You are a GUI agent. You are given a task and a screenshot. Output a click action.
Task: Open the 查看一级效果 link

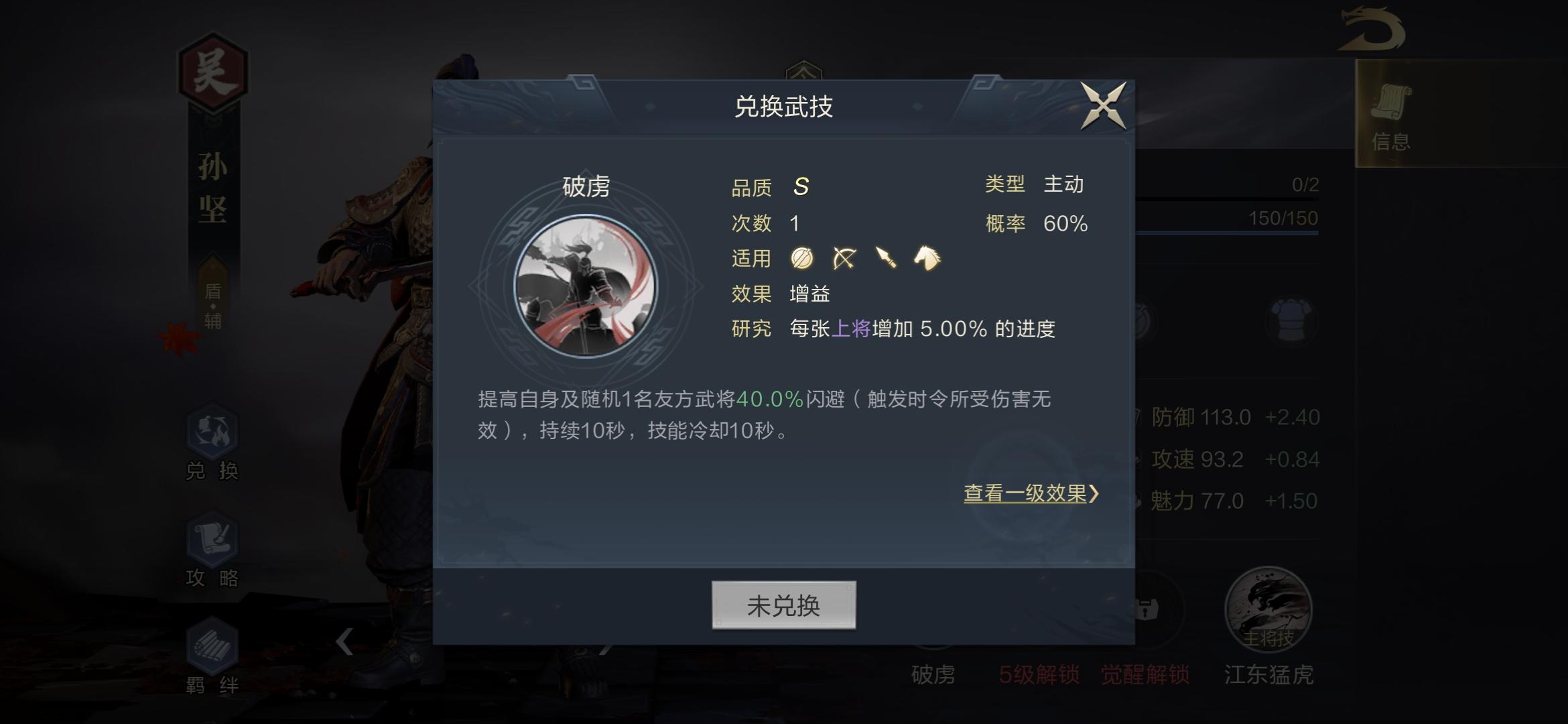(x=1031, y=494)
